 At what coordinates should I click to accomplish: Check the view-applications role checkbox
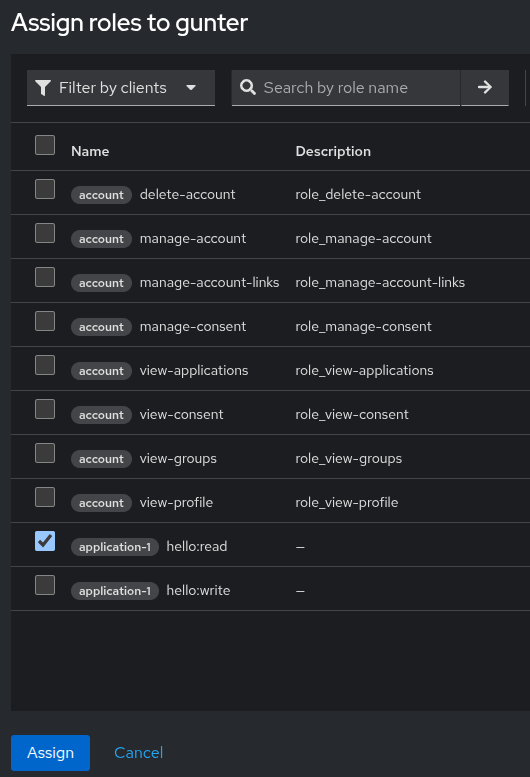(x=45, y=365)
